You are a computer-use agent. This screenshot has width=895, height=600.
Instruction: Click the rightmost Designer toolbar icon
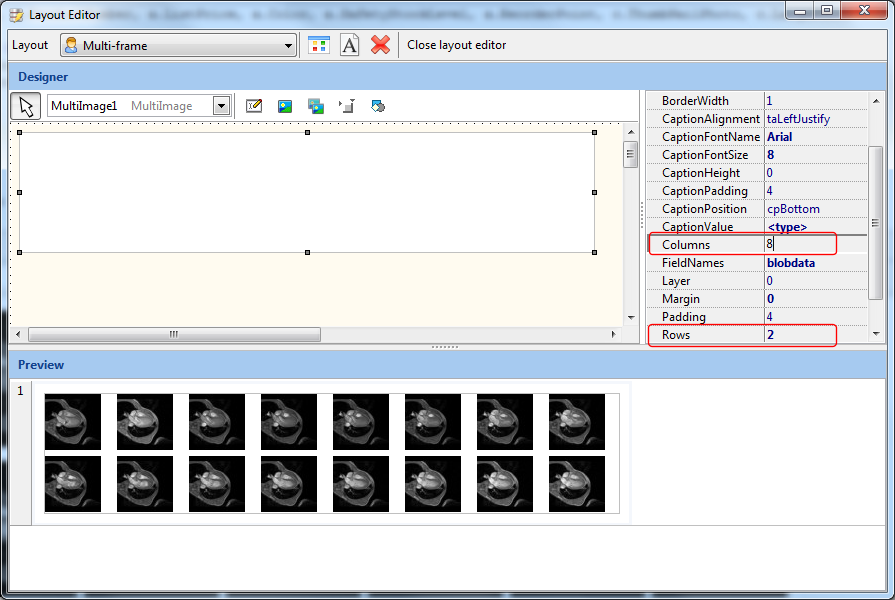tap(378, 106)
